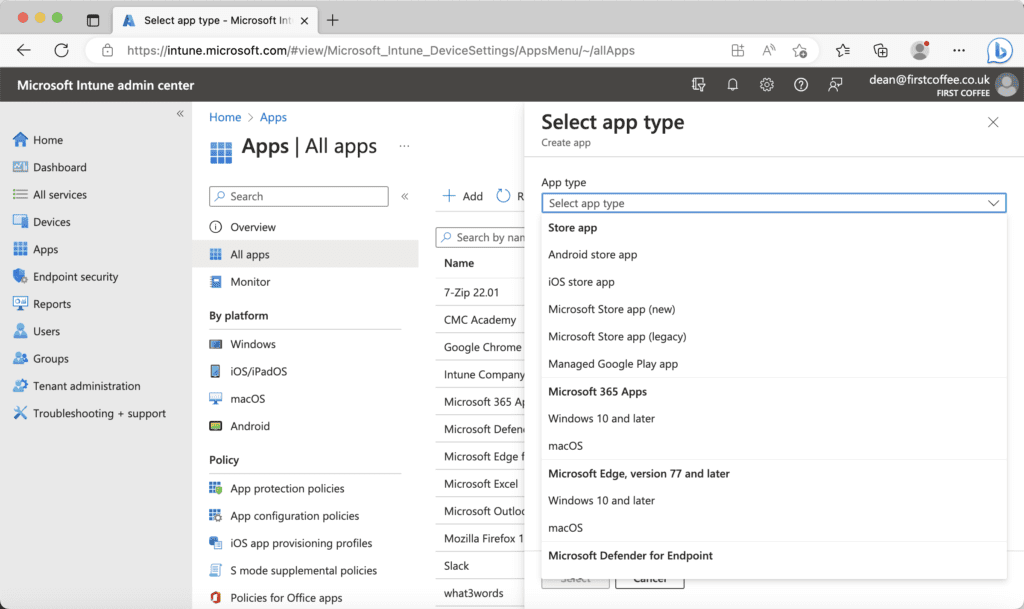The height and width of the screenshot is (609, 1024).
Task: Open the Help question mark icon
Action: pyautogui.click(x=801, y=85)
